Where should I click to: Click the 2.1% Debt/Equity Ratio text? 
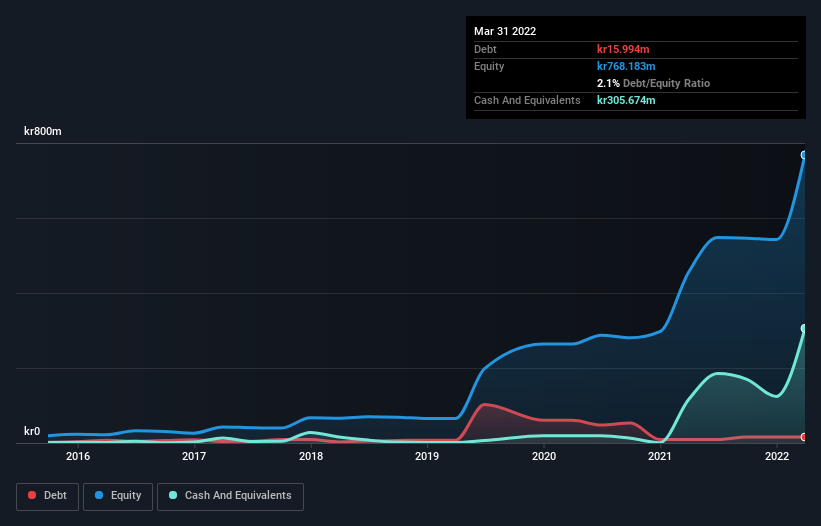(x=653, y=83)
